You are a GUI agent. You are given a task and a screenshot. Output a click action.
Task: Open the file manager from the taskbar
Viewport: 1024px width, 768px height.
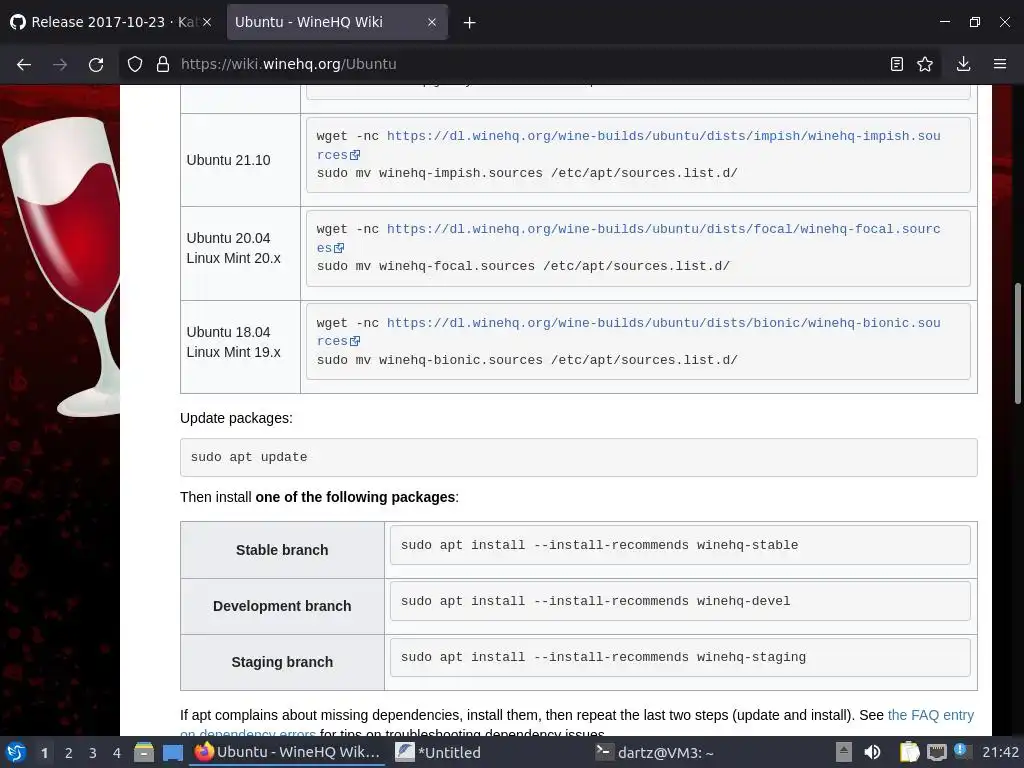(x=144, y=752)
